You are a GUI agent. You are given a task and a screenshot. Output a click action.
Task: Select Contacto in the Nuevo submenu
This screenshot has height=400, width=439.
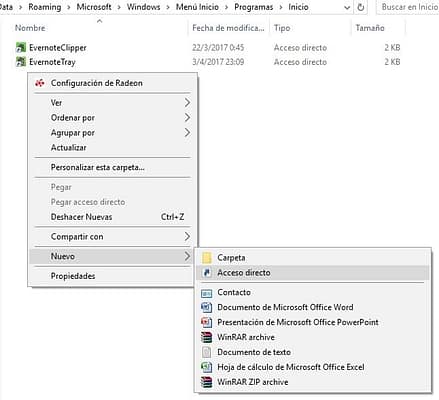point(313,292)
